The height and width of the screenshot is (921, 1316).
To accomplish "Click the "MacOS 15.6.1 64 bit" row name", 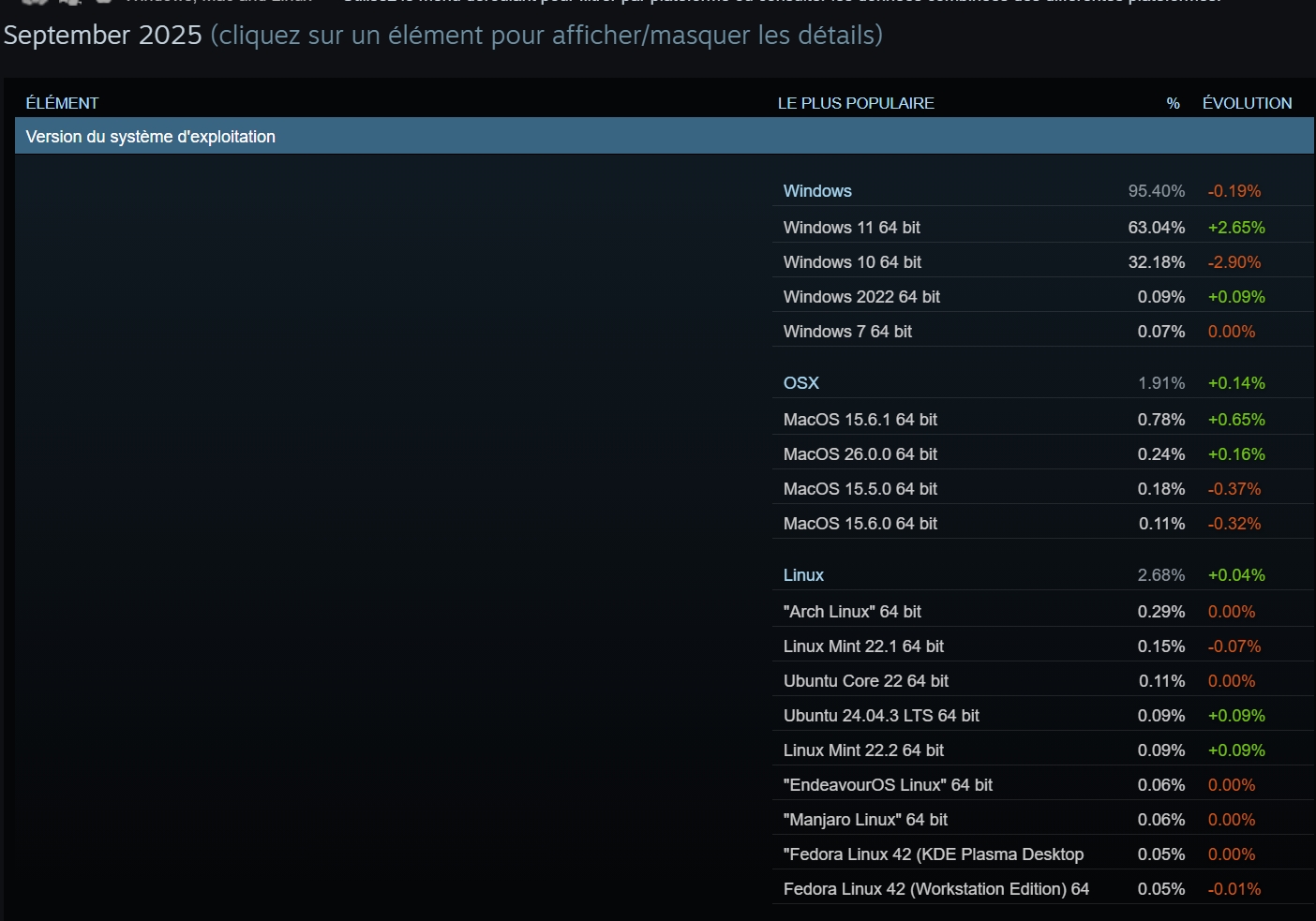I will tap(860, 420).
